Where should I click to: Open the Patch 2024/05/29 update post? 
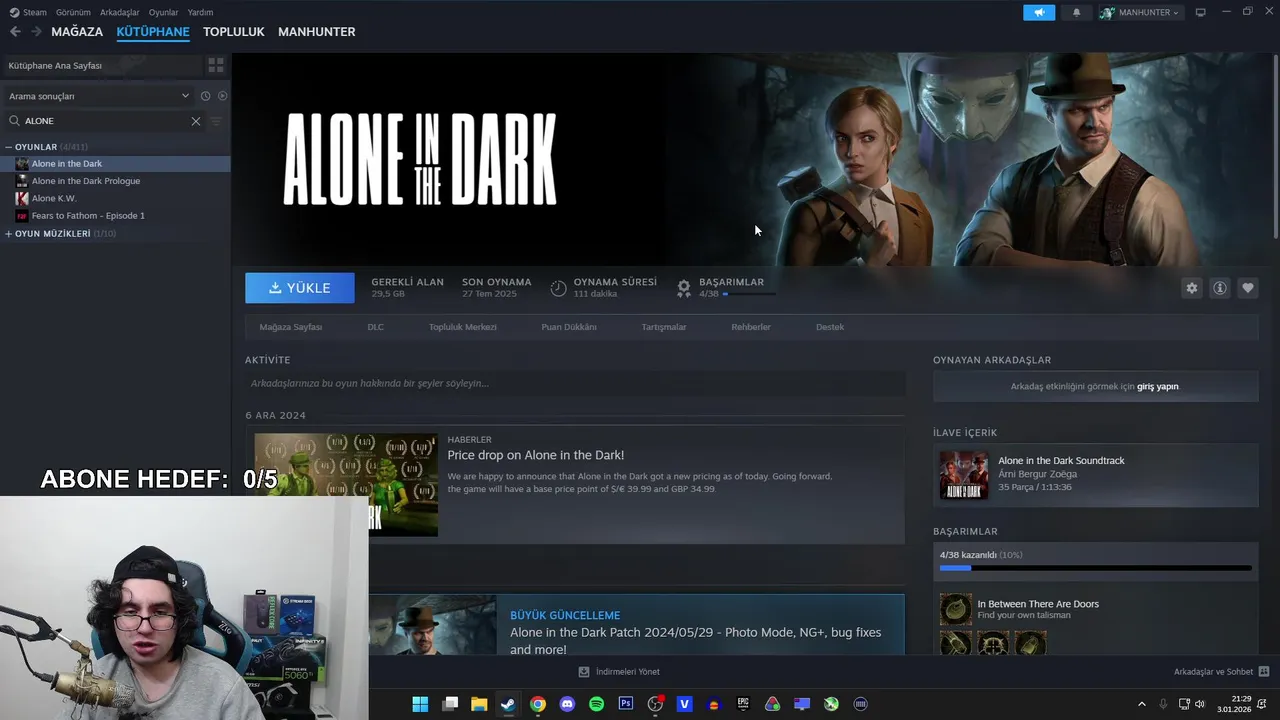[695, 640]
